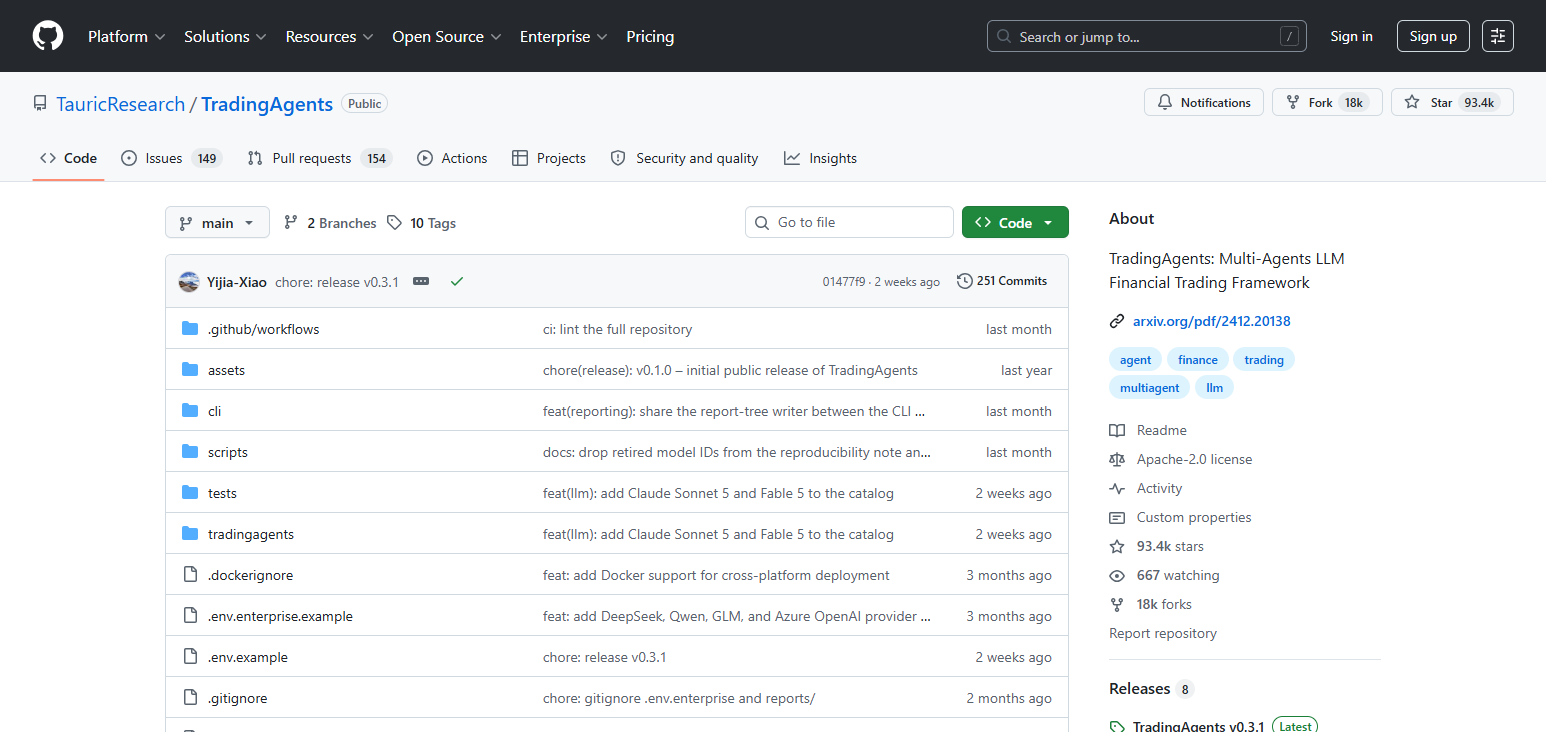1546x732 pixels.
Task: Click the commit status green checkmark
Action: [x=457, y=282]
